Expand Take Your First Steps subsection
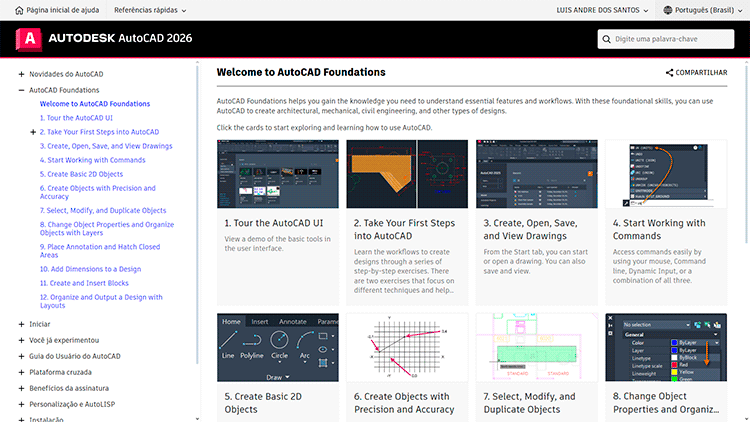750x422 pixels. 34,132
